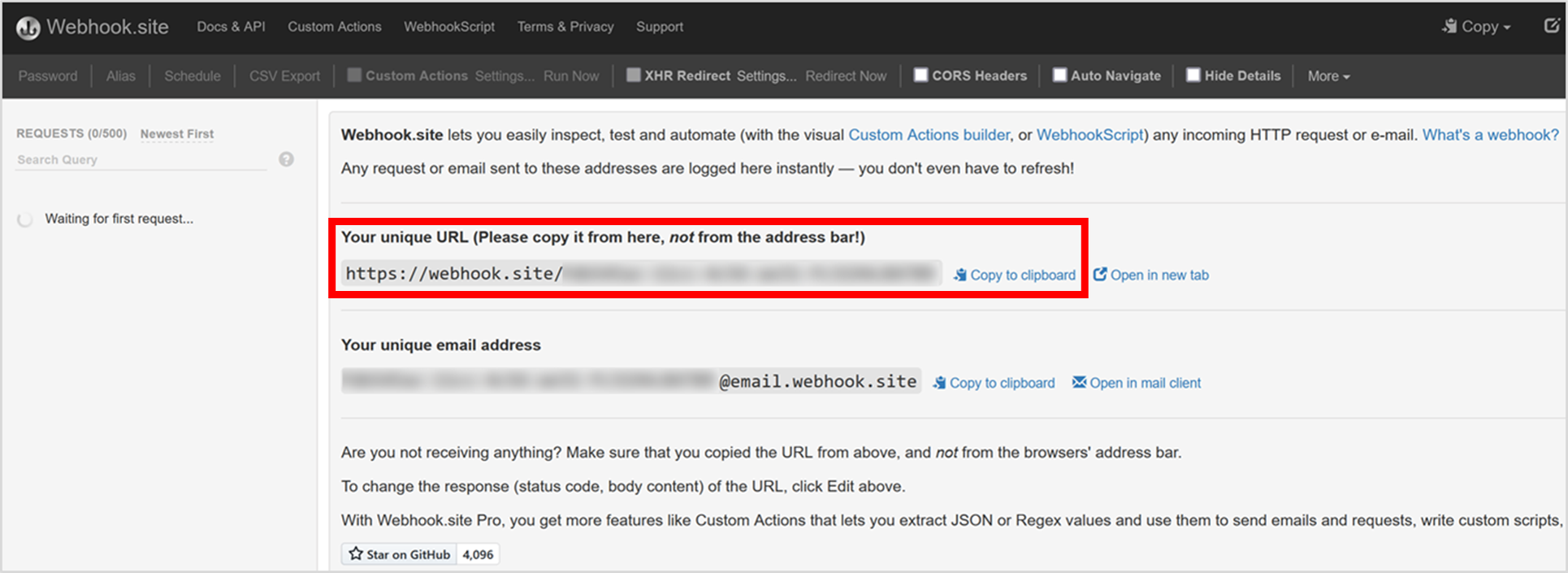Check the Hide Details checkbox
The image size is (1568, 573).
tap(1193, 75)
